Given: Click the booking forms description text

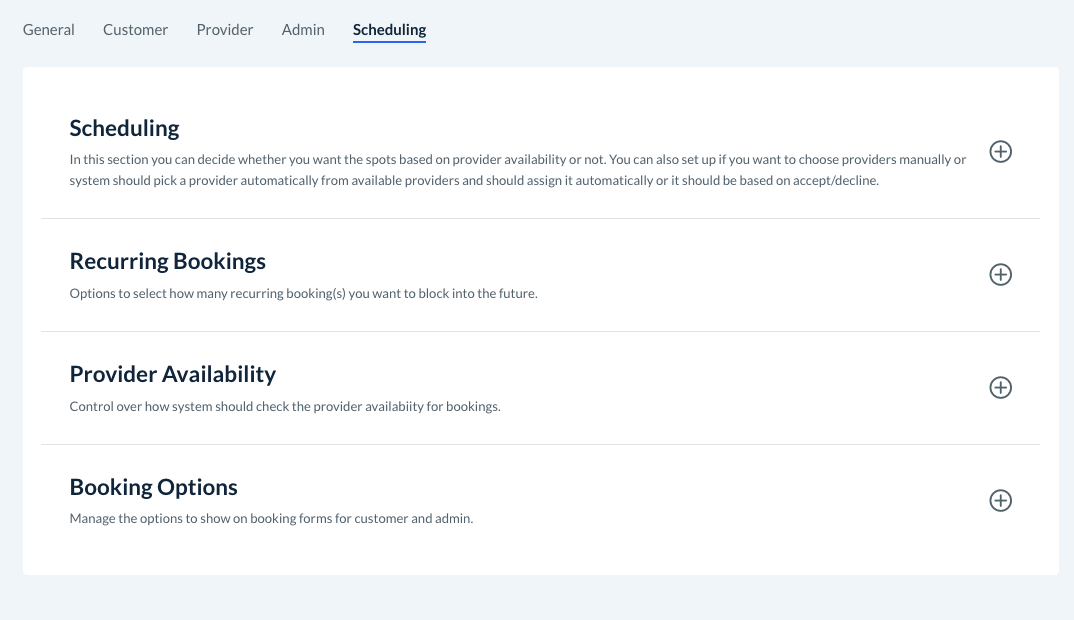Looking at the screenshot, I should (x=270, y=520).
